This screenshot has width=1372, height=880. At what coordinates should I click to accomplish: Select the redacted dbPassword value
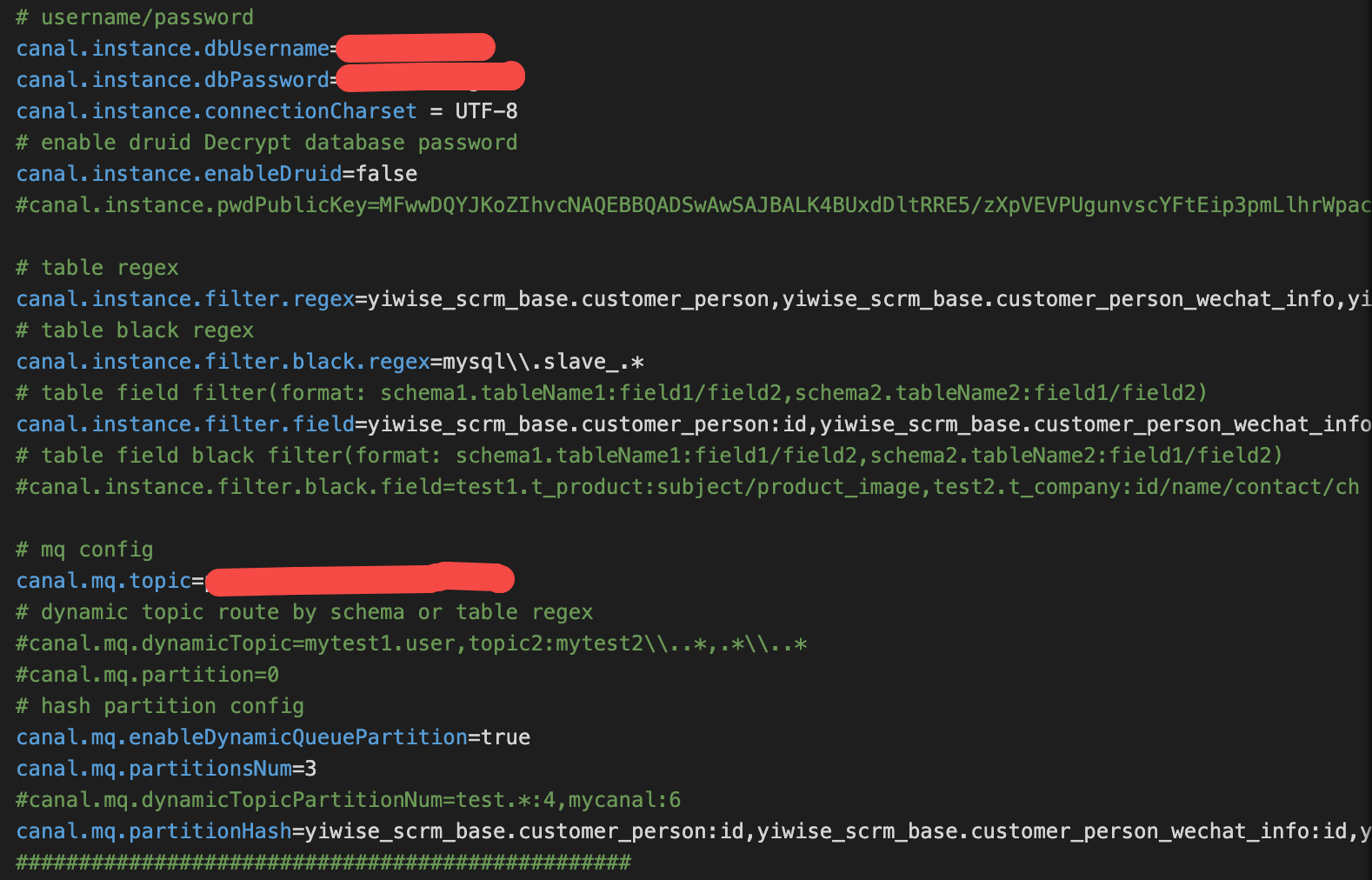(430, 78)
